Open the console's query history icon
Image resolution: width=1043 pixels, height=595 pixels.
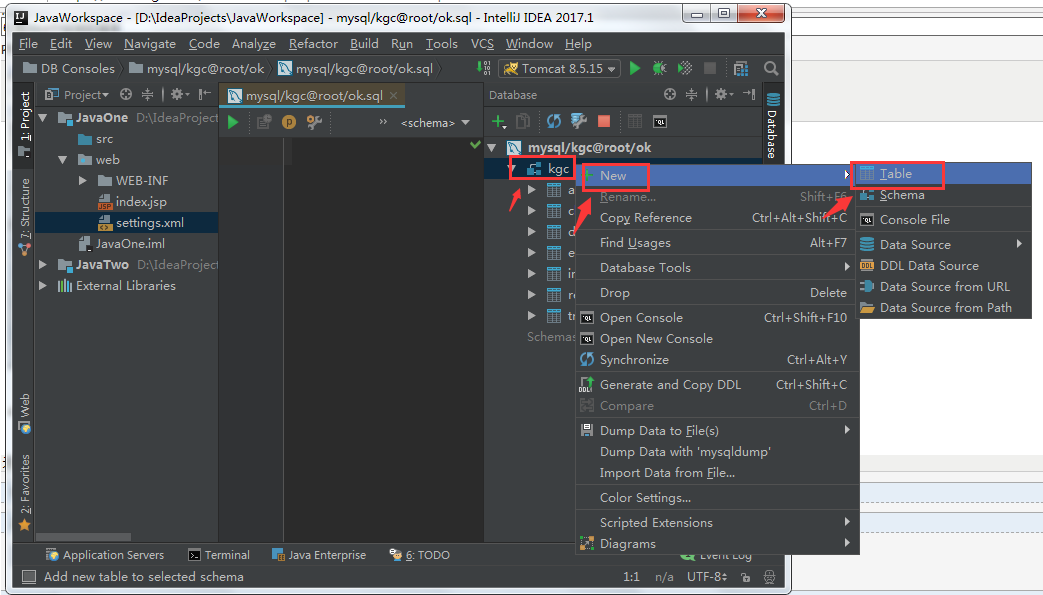tap(264, 122)
